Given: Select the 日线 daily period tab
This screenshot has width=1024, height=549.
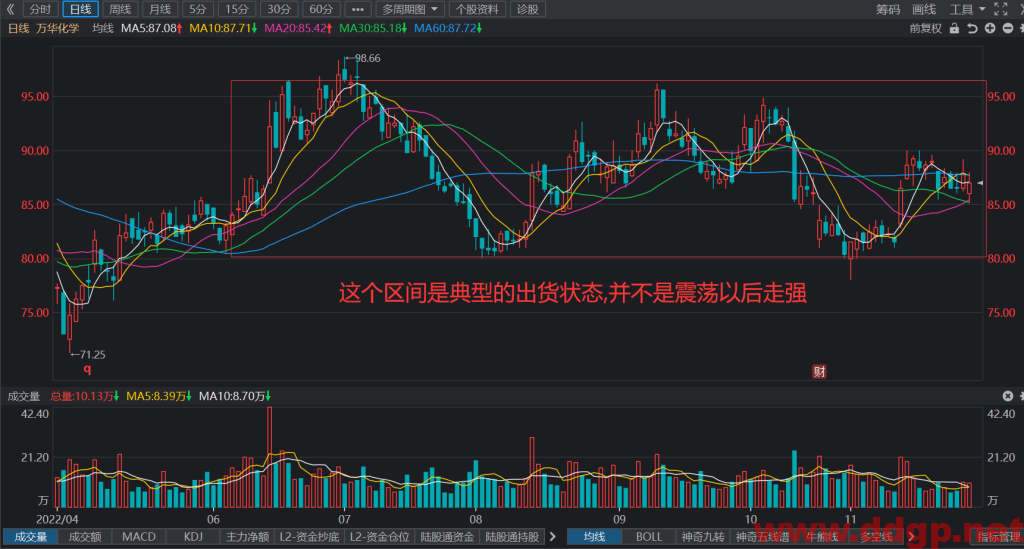Looking at the screenshot, I should pos(80,9).
